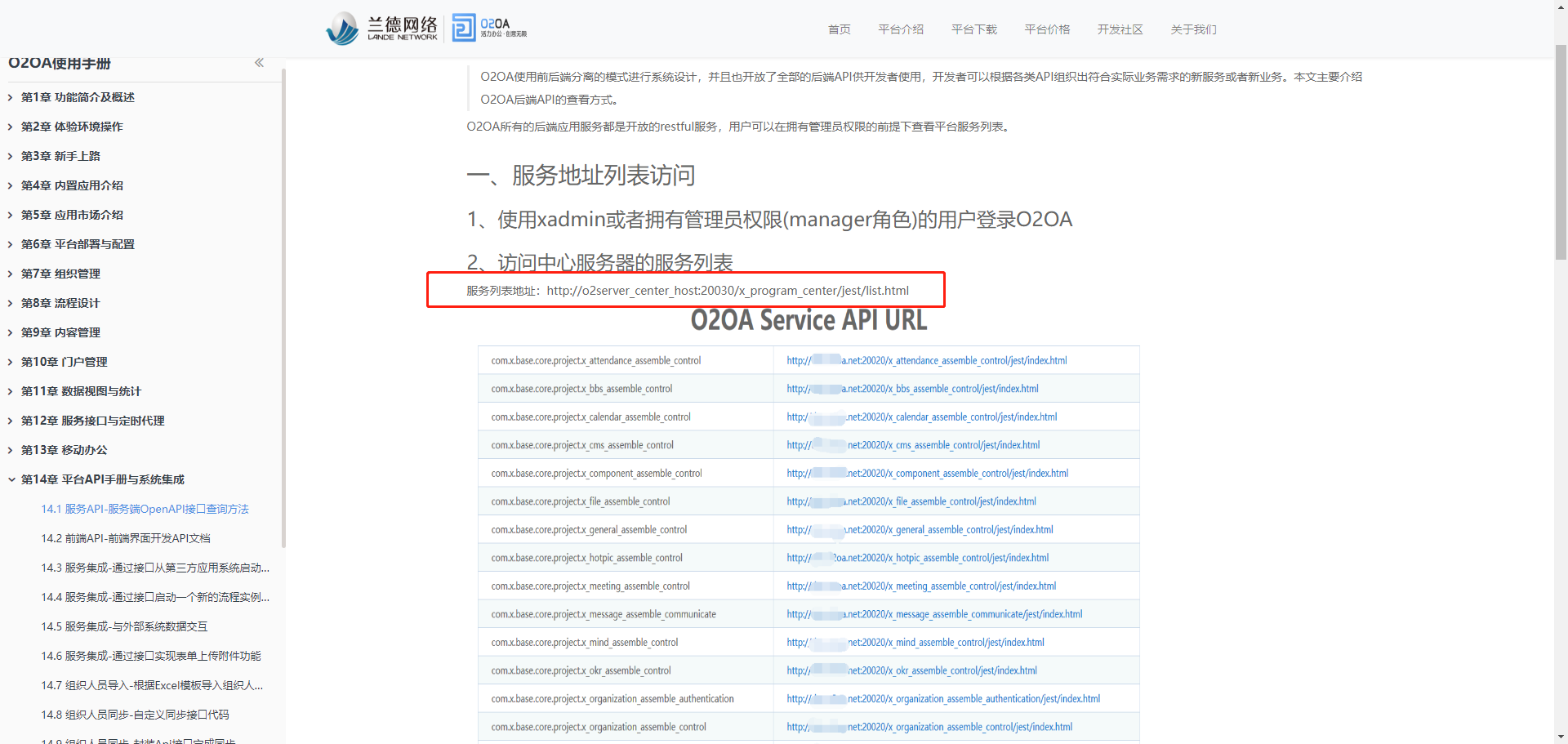Image resolution: width=1568 pixels, height=744 pixels.
Task: Open x_organization_assemble_control jest index link
Action: [929, 727]
